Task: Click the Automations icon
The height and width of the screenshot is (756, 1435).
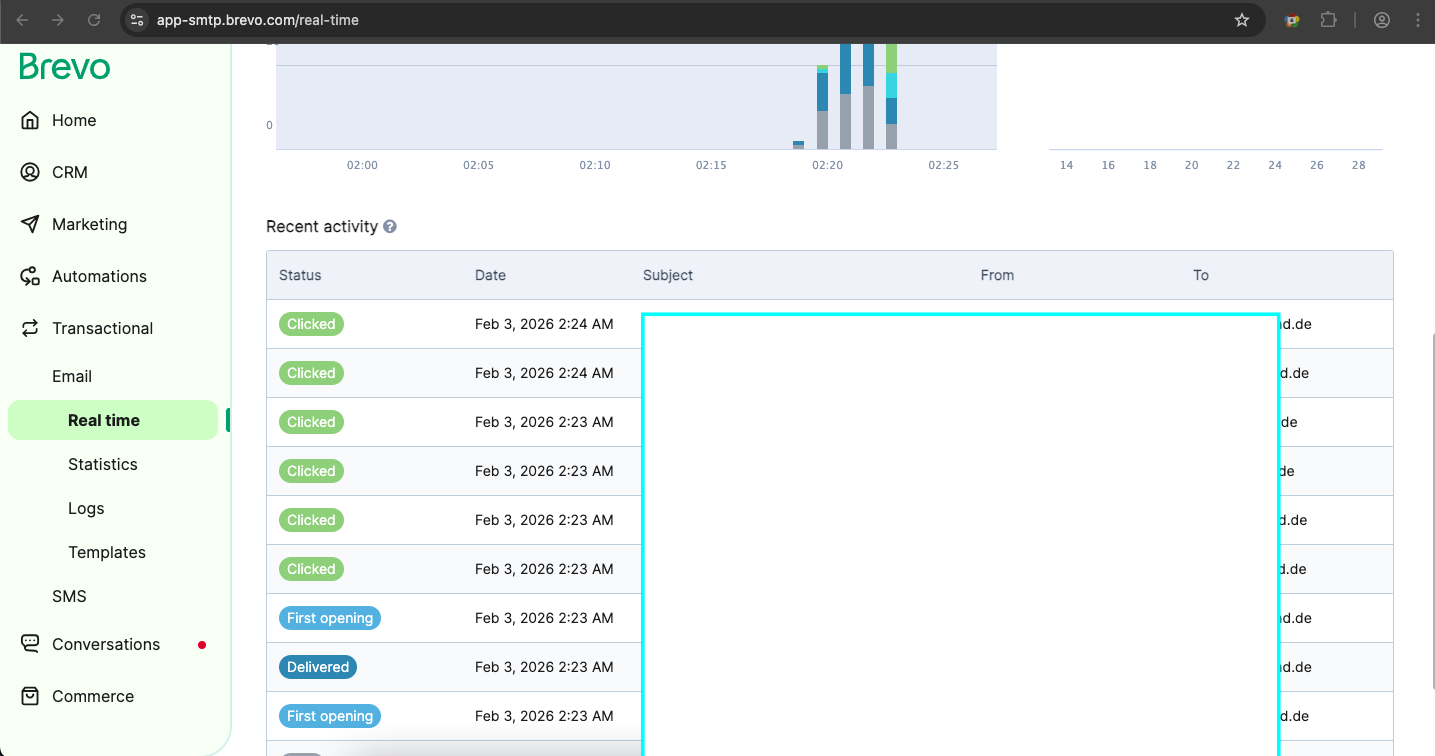Action: click(x=30, y=276)
